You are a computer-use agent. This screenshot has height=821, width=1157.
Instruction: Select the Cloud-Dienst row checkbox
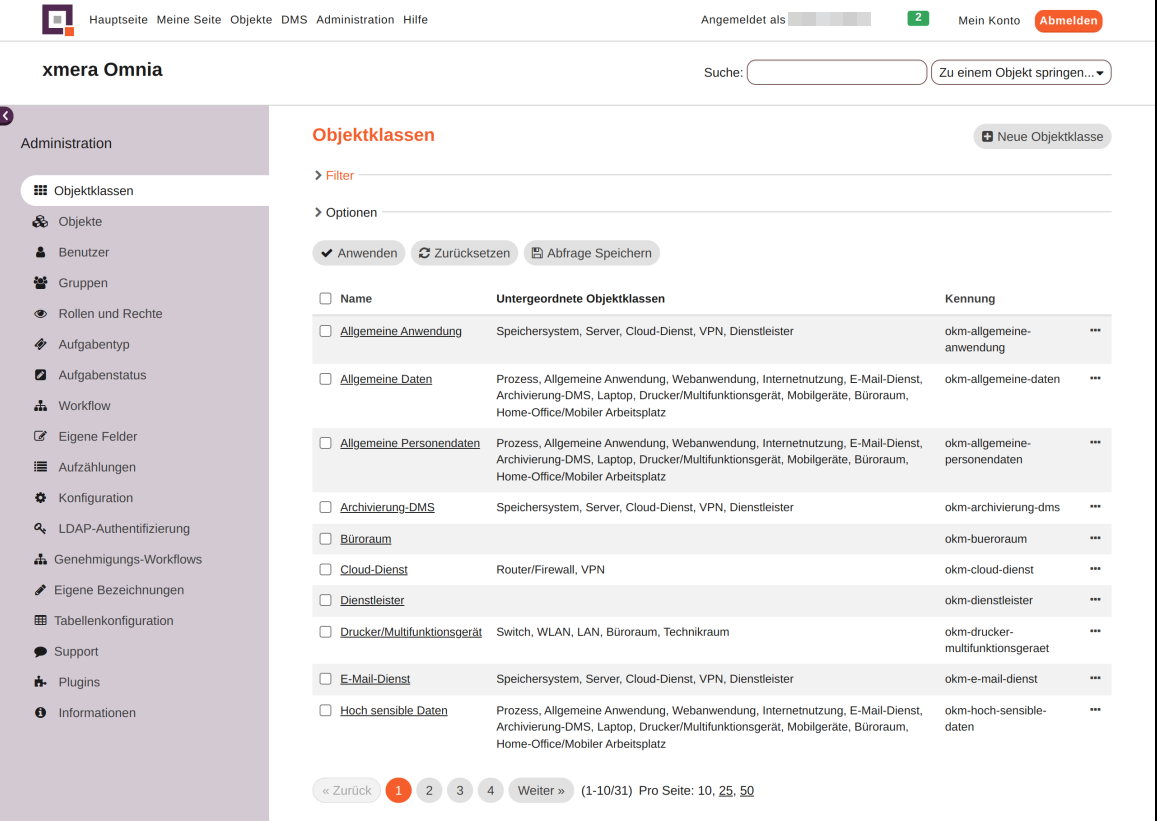(x=325, y=570)
